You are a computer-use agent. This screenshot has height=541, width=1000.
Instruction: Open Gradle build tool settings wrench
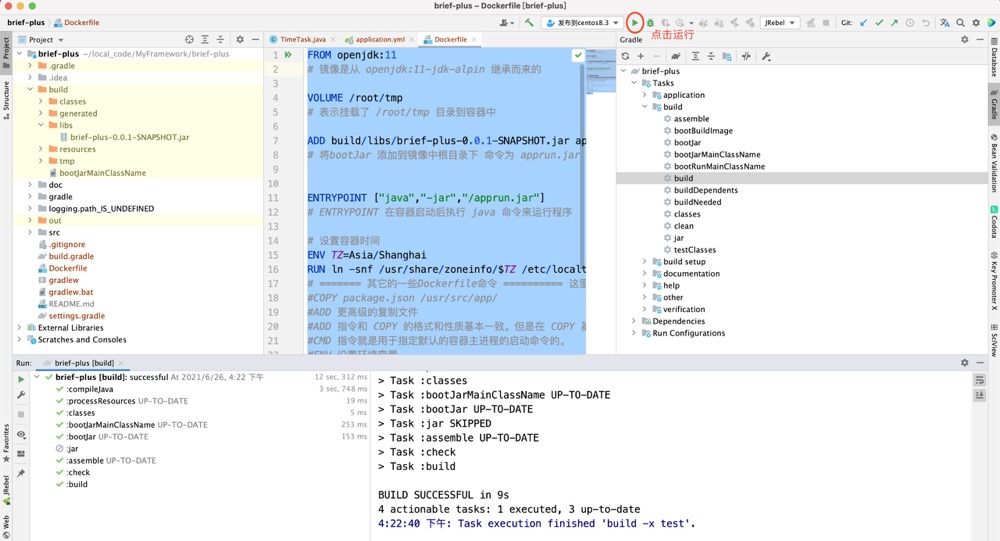pos(766,56)
